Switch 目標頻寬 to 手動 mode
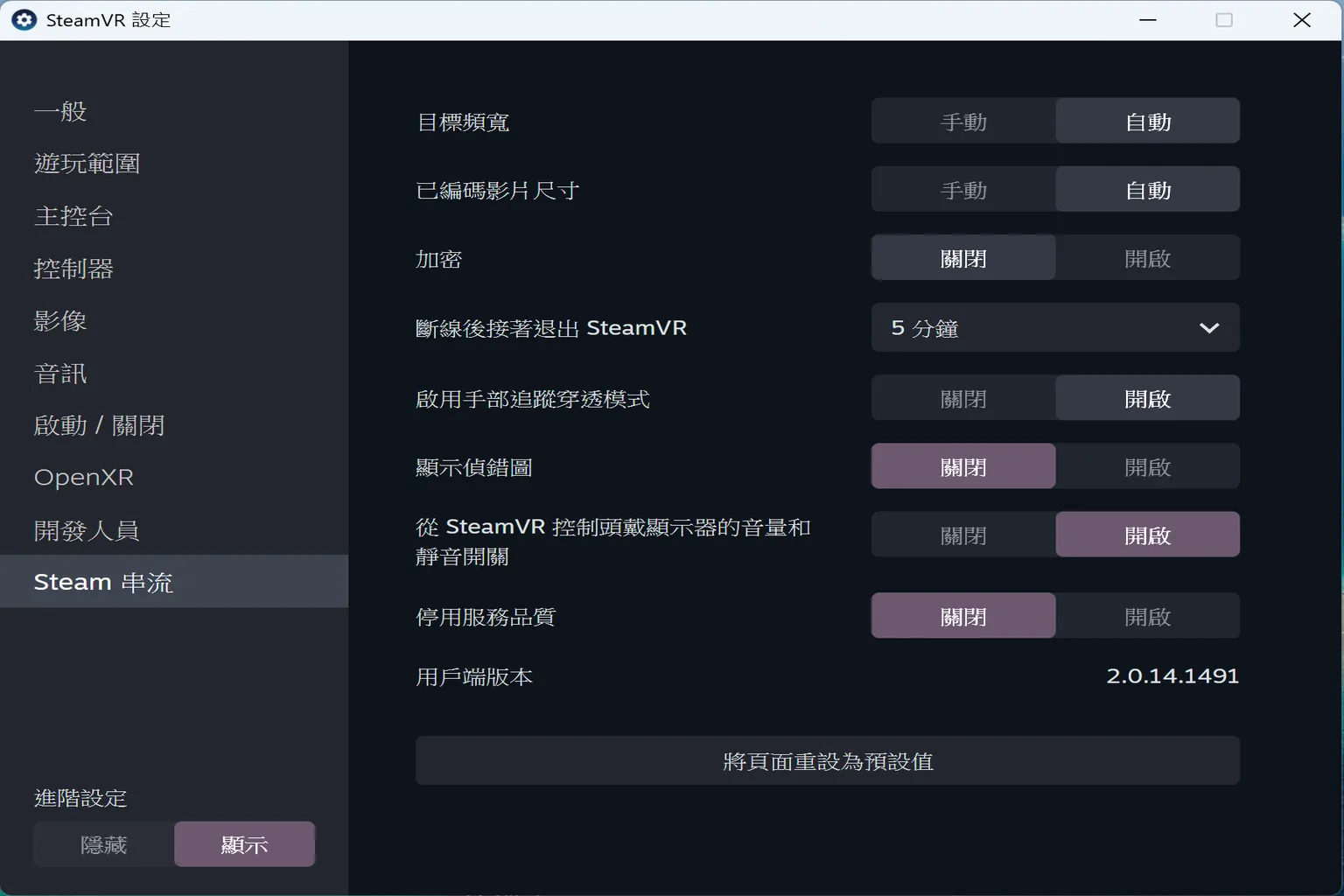This screenshot has height=896, width=1344. [x=962, y=121]
